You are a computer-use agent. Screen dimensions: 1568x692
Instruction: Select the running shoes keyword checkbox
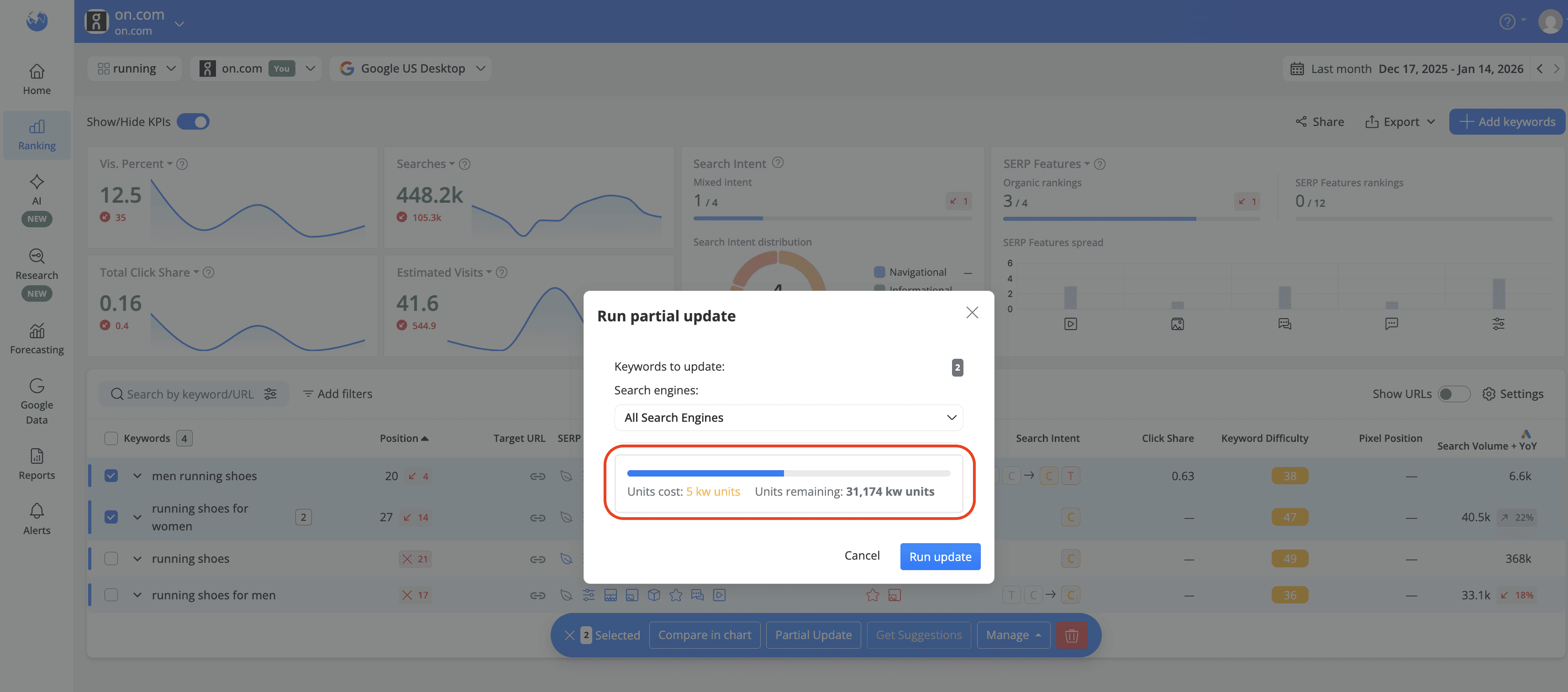[x=111, y=558]
